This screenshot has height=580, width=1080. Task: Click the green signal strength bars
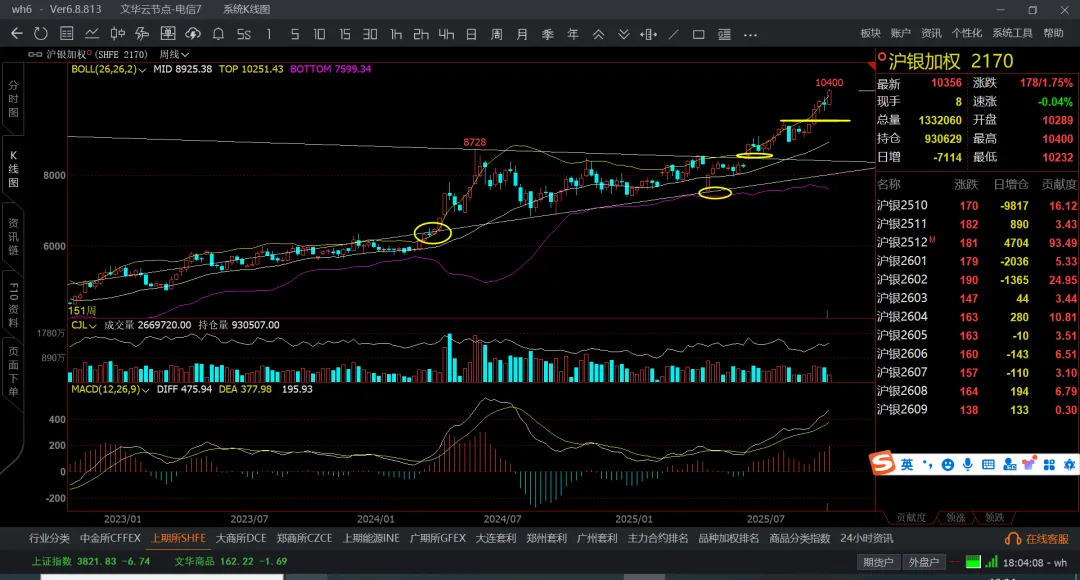coord(991,562)
